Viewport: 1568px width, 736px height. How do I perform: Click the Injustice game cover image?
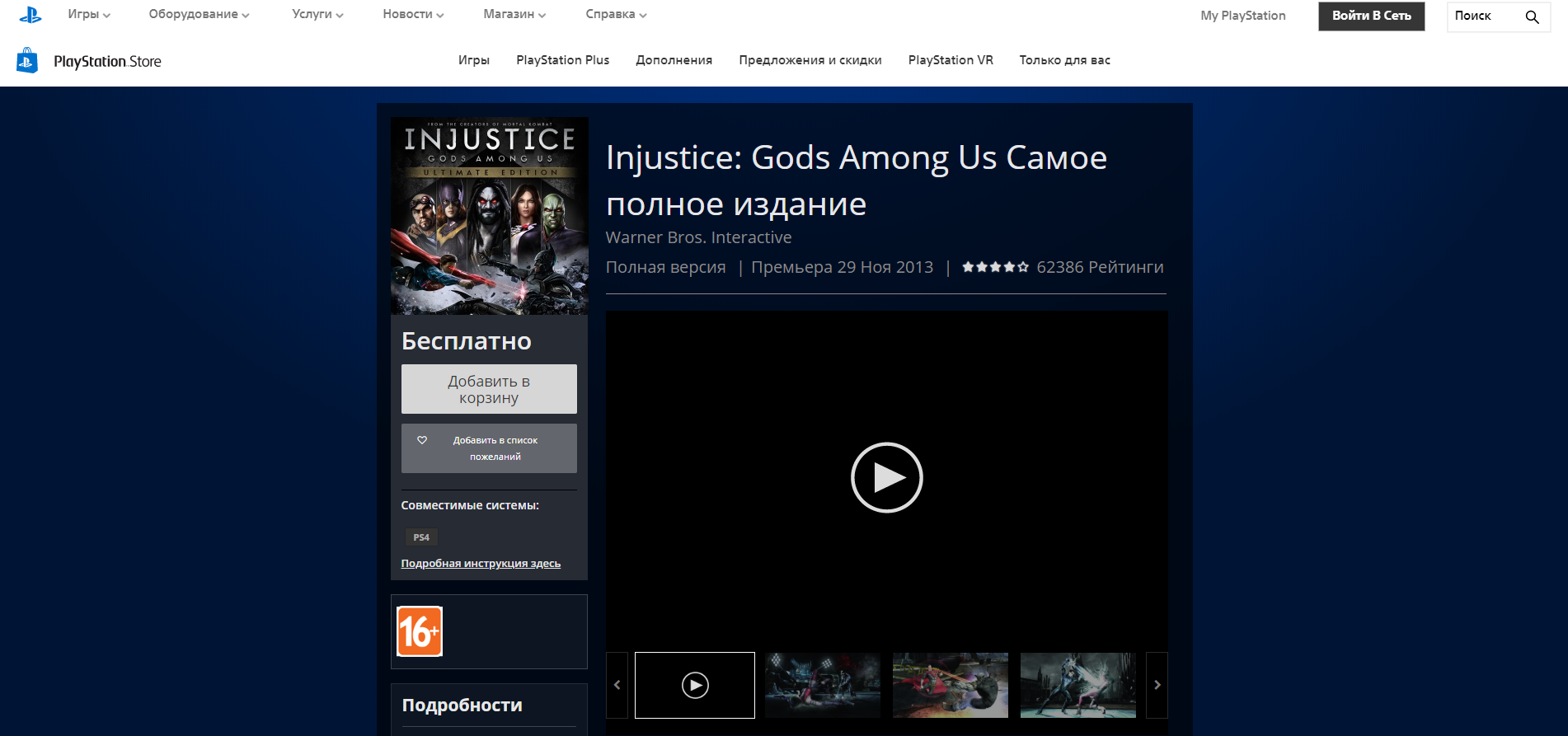click(490, 216)
